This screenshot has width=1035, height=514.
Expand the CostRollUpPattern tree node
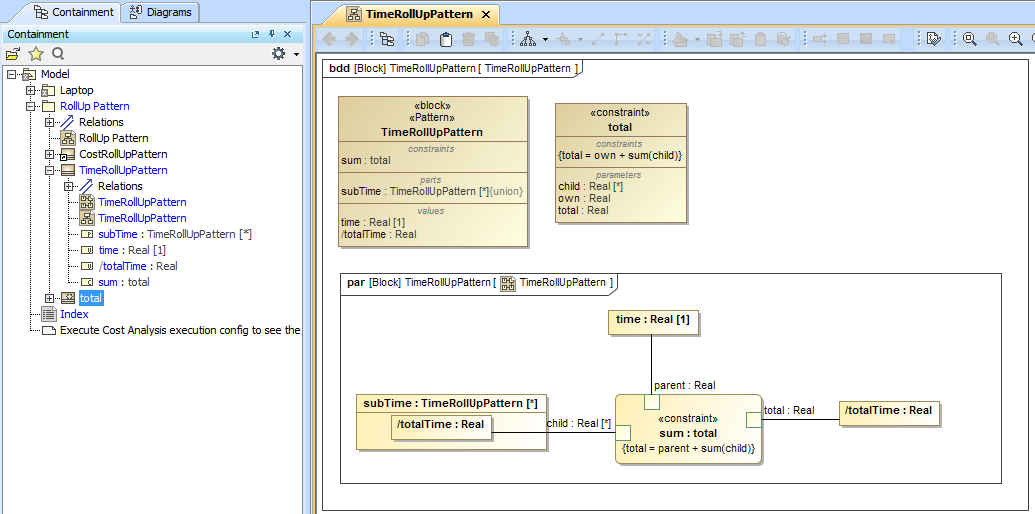point(50,154)
